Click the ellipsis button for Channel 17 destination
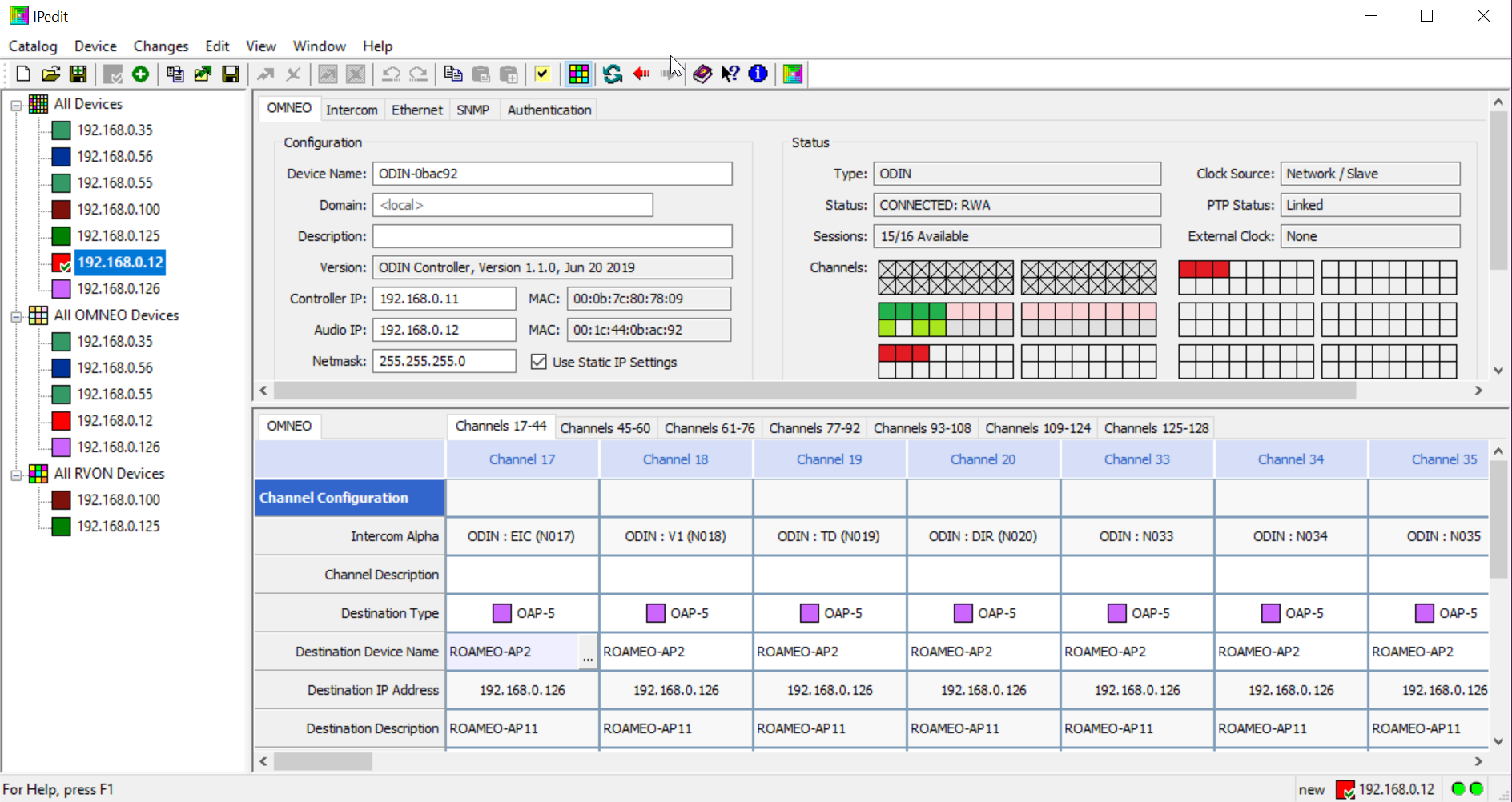The width and height of the screenshot is (1512, 802). pos(588,653)
